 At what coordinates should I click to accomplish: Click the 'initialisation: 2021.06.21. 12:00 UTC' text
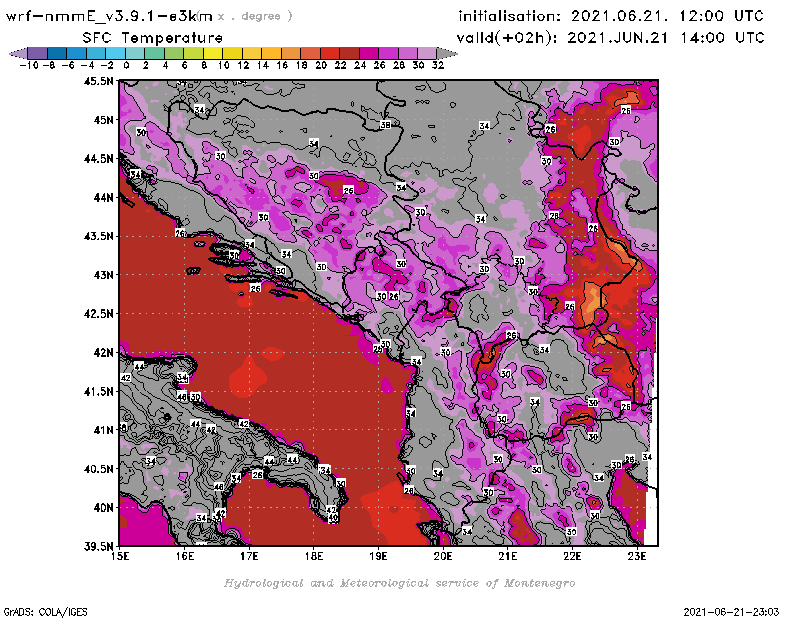point(611,16)
